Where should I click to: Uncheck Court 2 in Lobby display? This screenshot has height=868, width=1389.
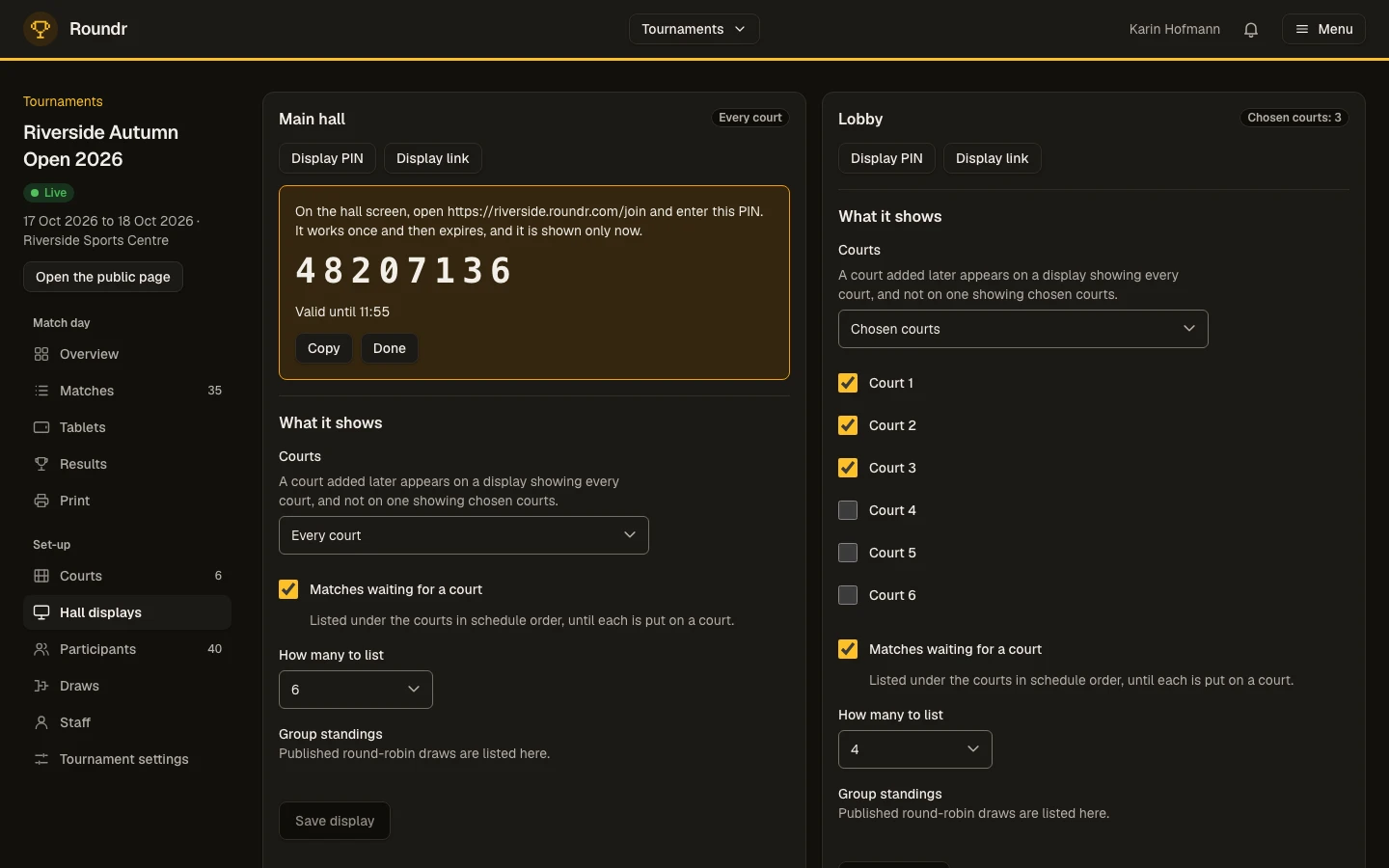pyautogui.click(x=848, y=425)
